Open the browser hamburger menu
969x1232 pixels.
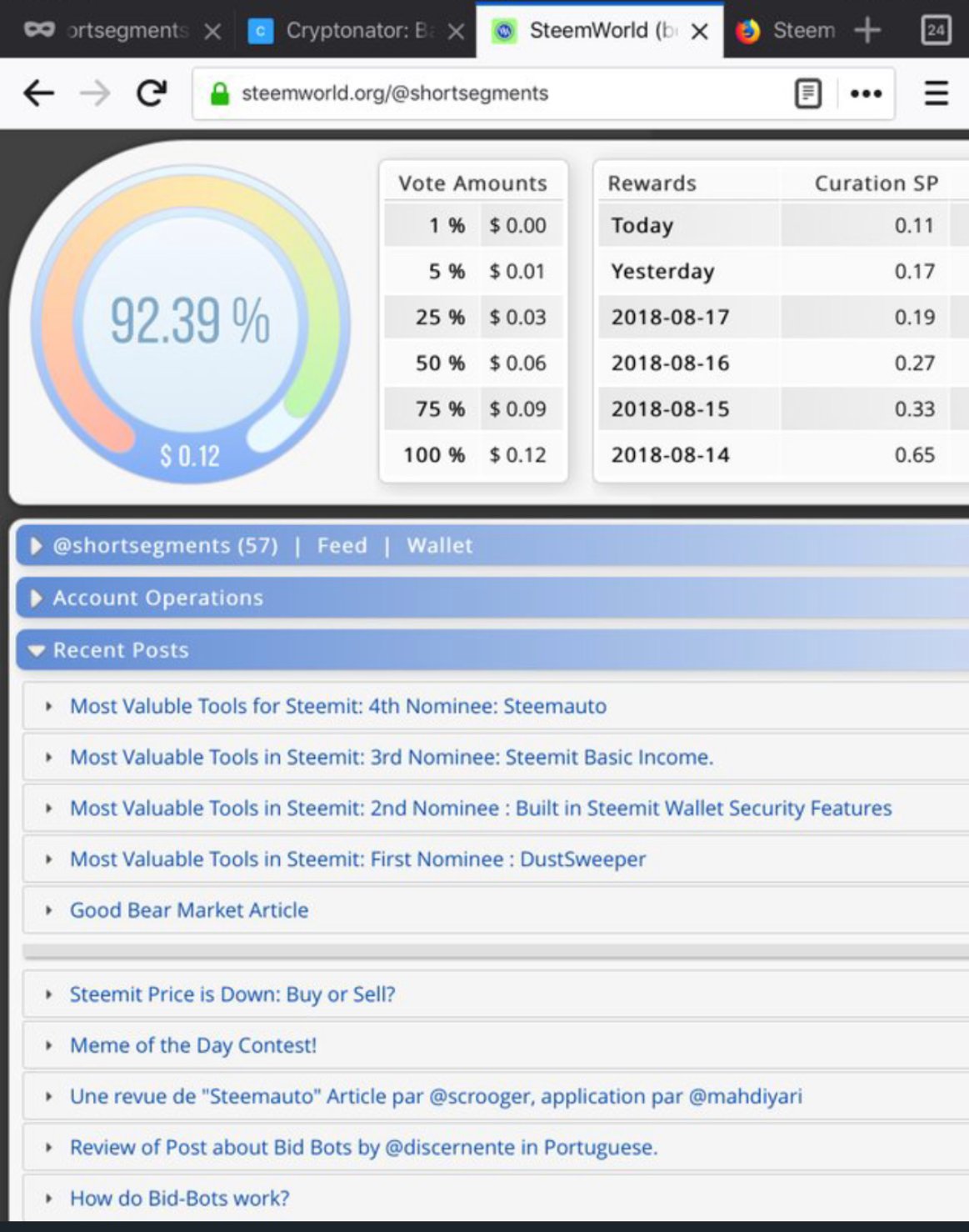click(937, 93)
